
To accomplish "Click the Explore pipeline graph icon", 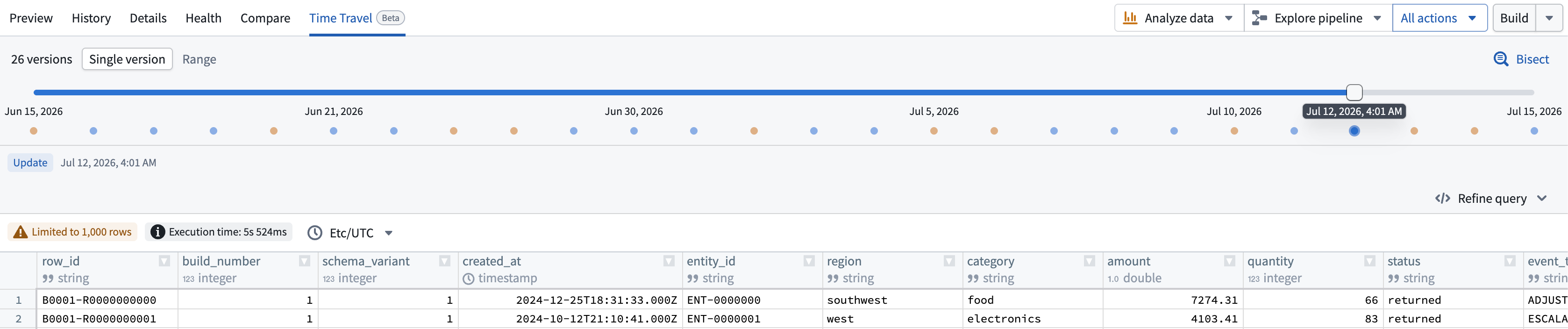I will pos(1259,18).
